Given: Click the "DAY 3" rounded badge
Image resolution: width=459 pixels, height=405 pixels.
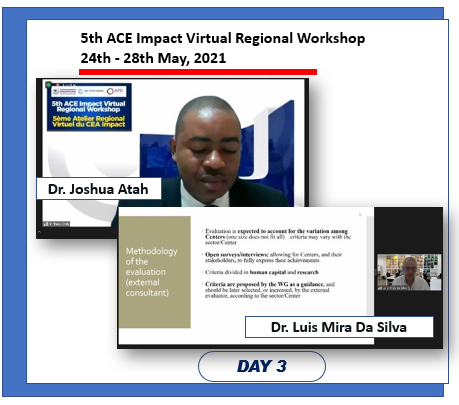Looking at the screenshot, I should pos(262,366).
